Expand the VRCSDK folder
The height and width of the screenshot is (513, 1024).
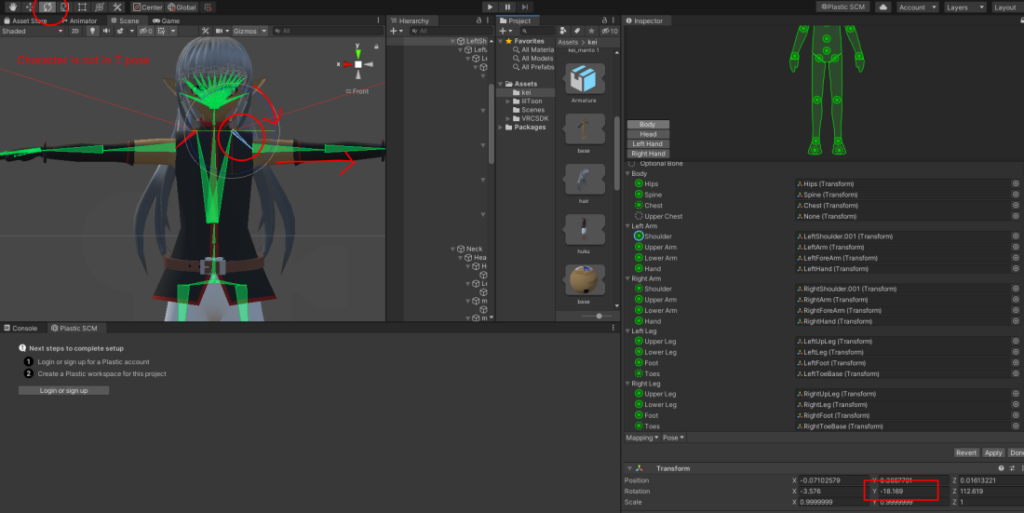508,118
